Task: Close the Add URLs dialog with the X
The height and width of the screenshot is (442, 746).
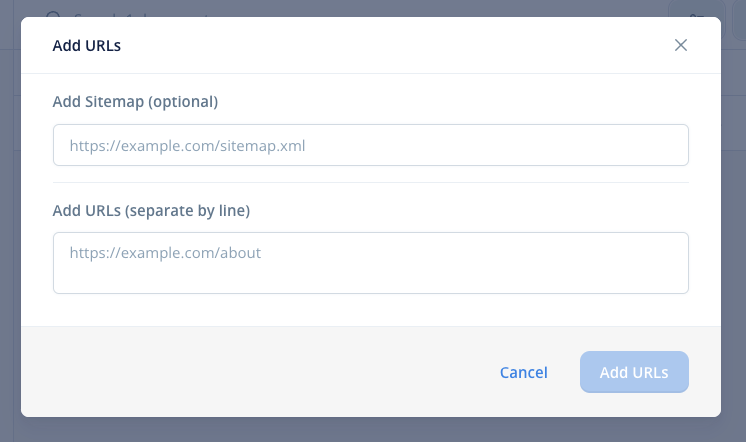Action: tap(681, 45)
